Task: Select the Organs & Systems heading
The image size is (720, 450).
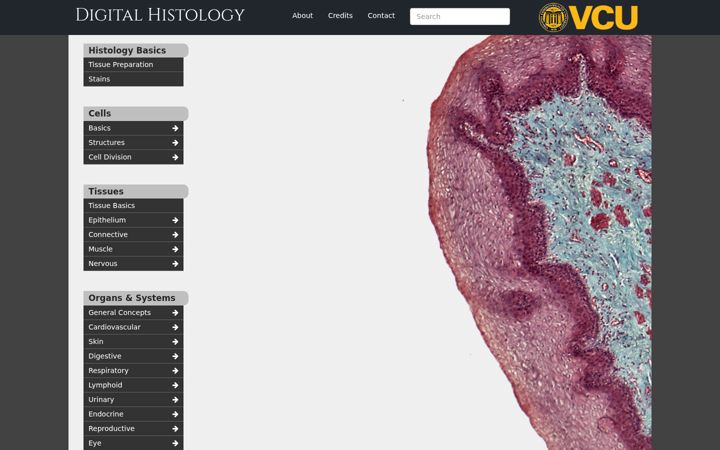Action: point(136,298)
